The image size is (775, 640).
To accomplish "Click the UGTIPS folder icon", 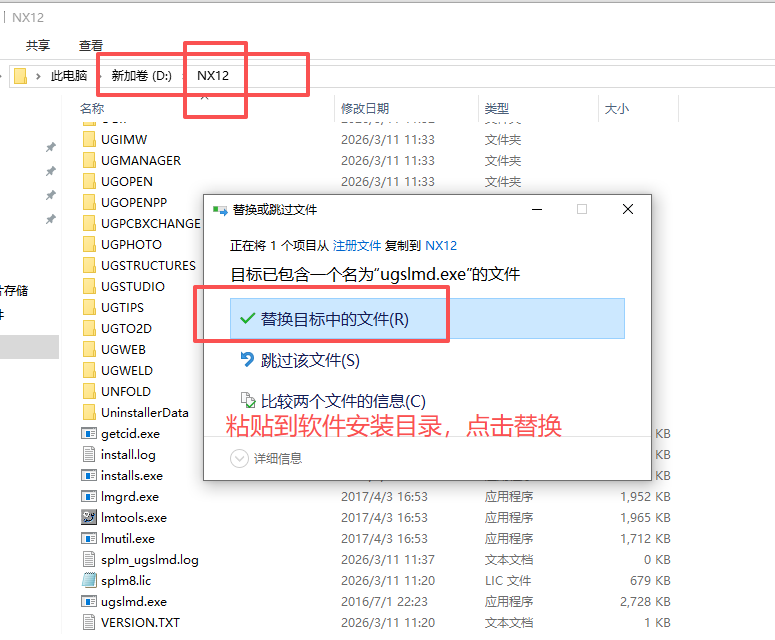I will tap(89, 307).
